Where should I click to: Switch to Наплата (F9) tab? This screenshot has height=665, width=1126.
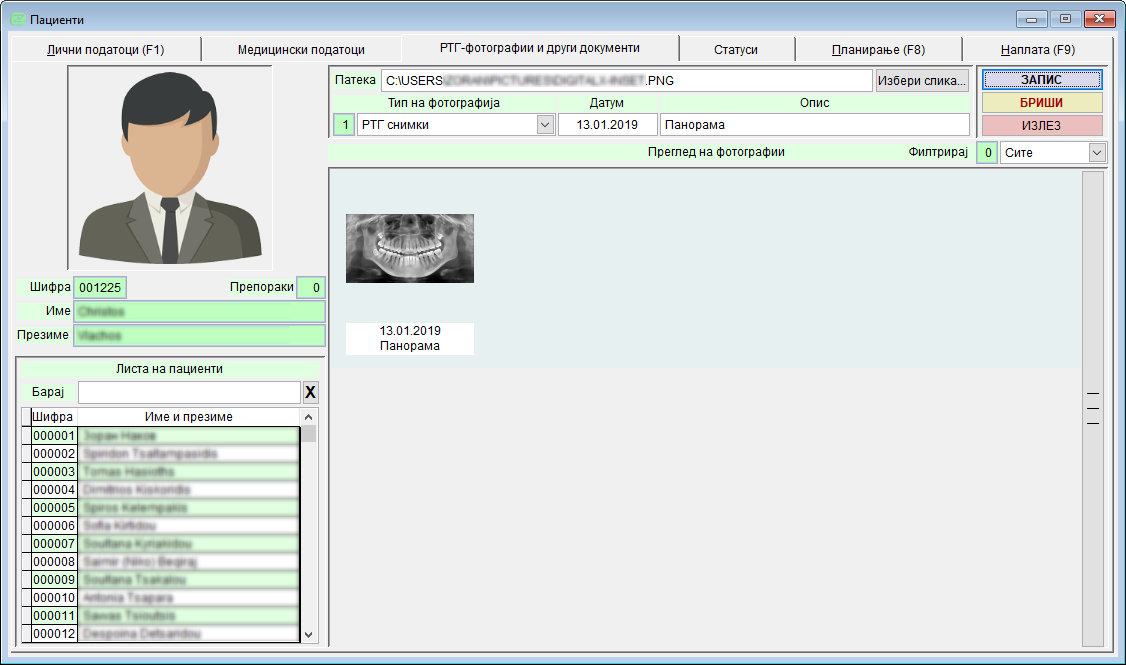coord(1037,49)
